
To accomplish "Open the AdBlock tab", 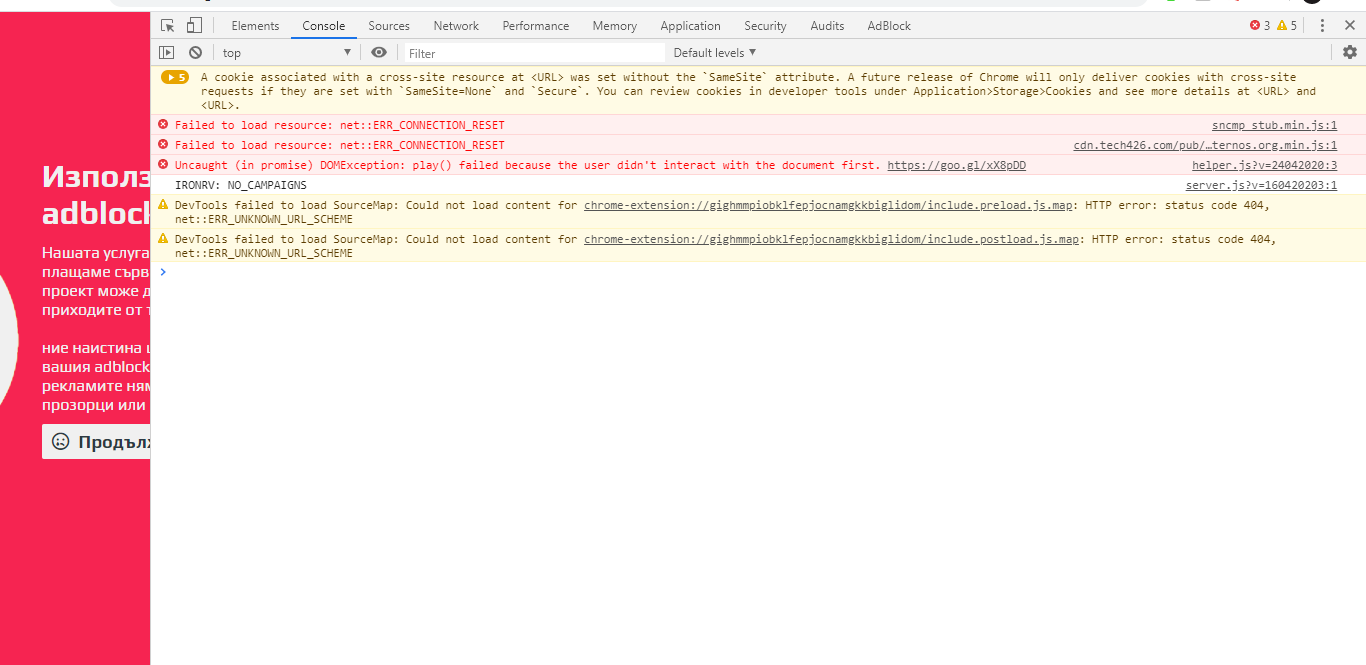I will (x=889, y=26).
